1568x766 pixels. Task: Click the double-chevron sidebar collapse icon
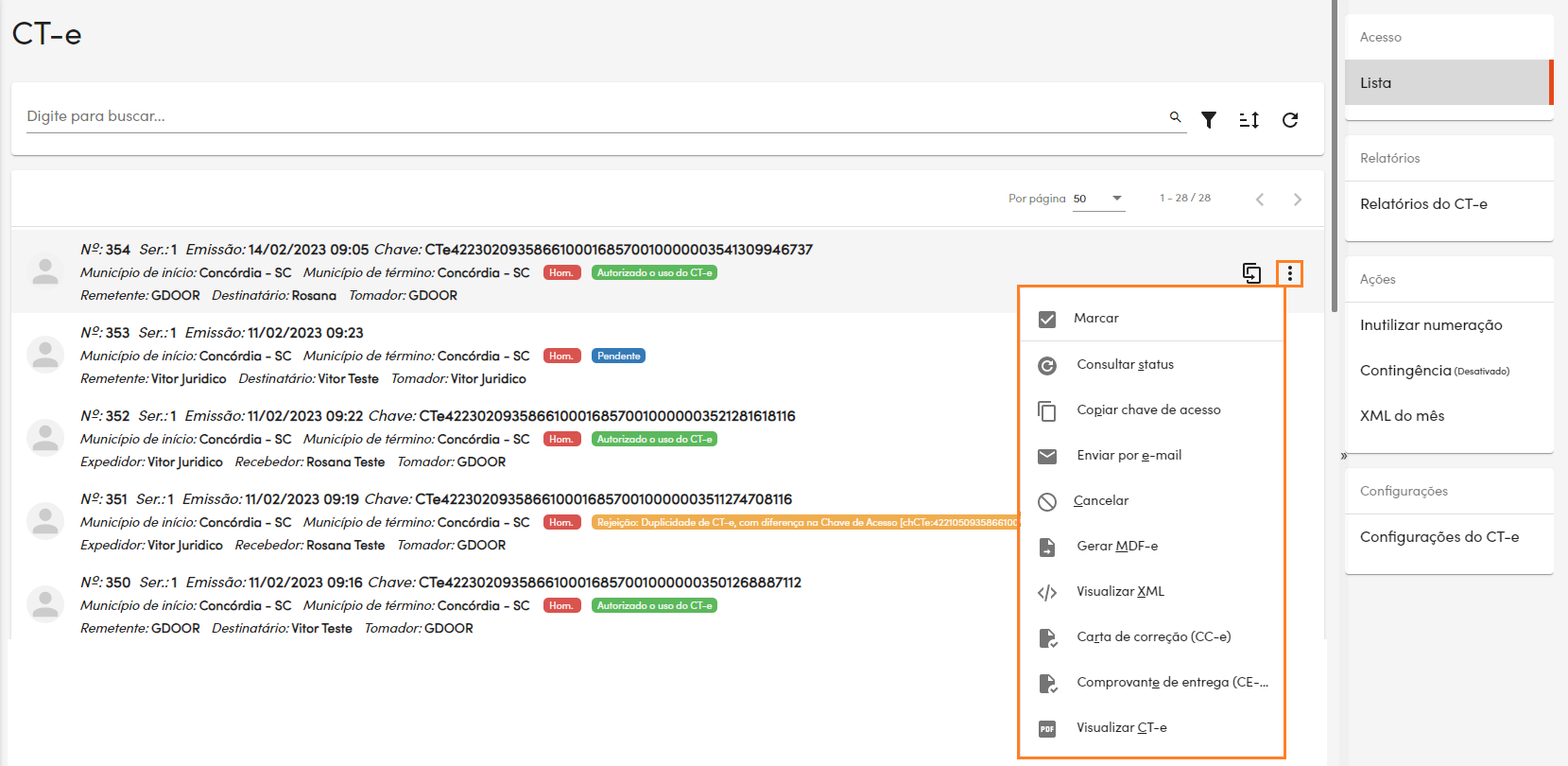pyautogui.click(x=1343, y=456)
